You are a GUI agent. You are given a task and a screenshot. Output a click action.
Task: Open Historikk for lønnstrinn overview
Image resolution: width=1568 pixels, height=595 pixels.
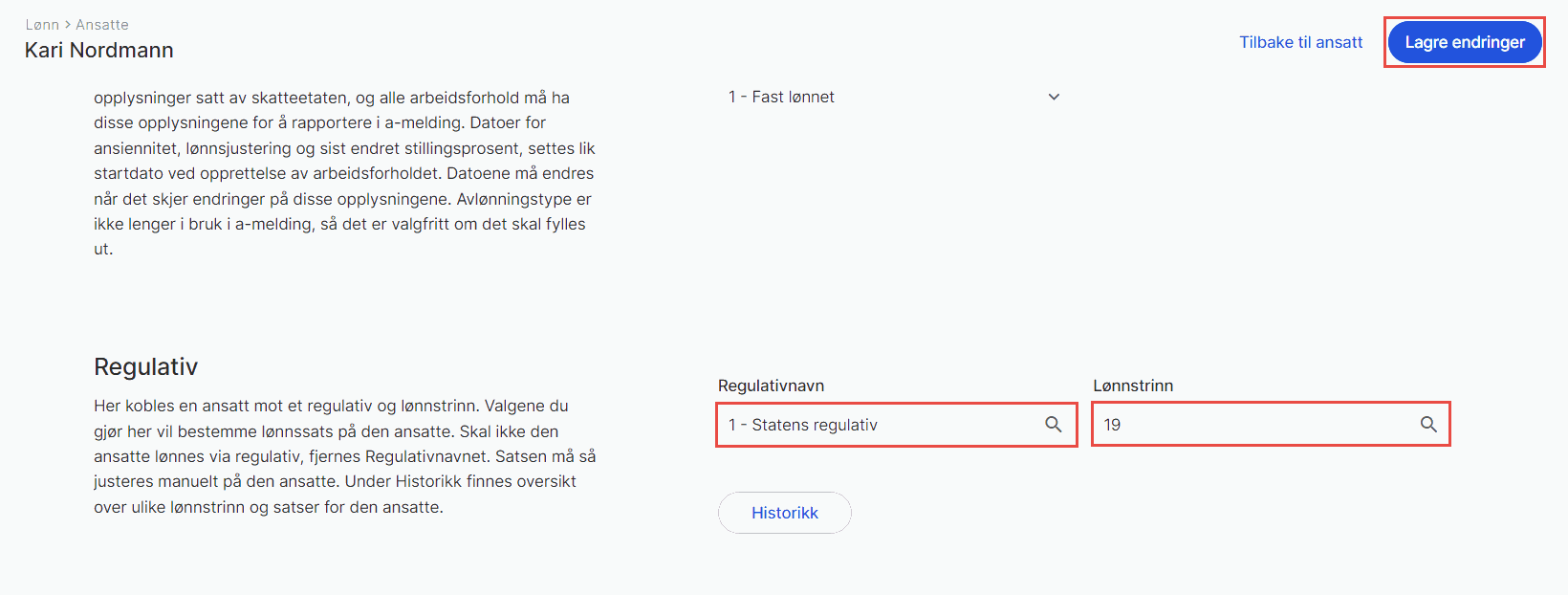click(x=784, y=513)
